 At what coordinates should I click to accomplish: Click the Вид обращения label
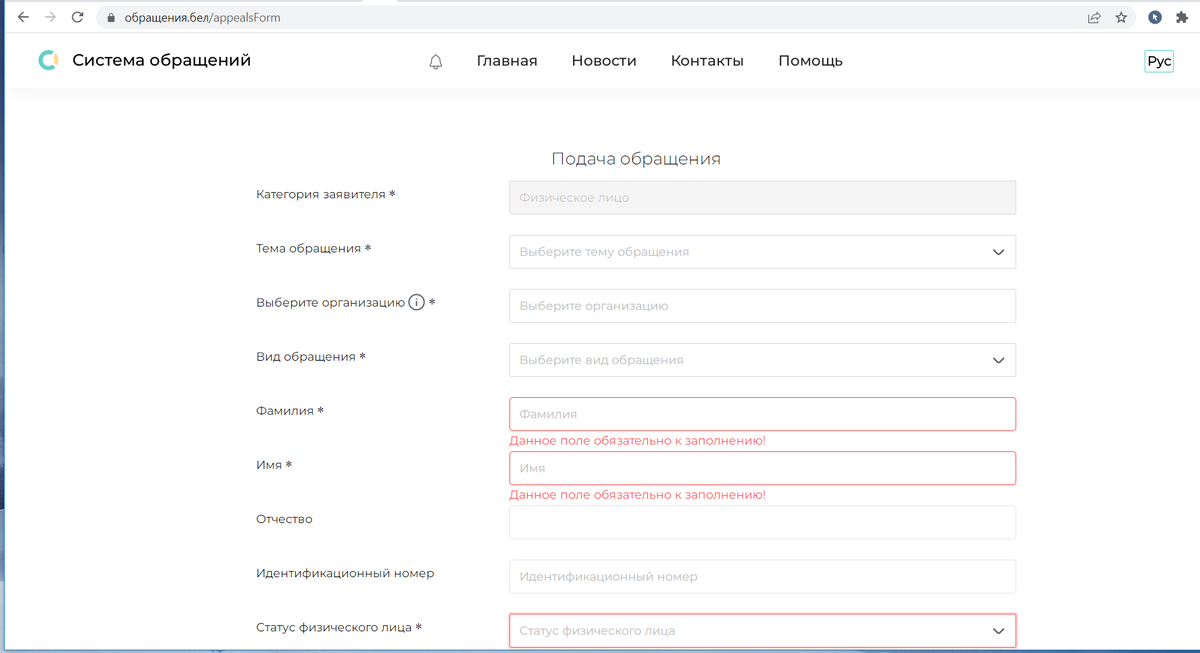pyautogui.click(x=311, y=357)
